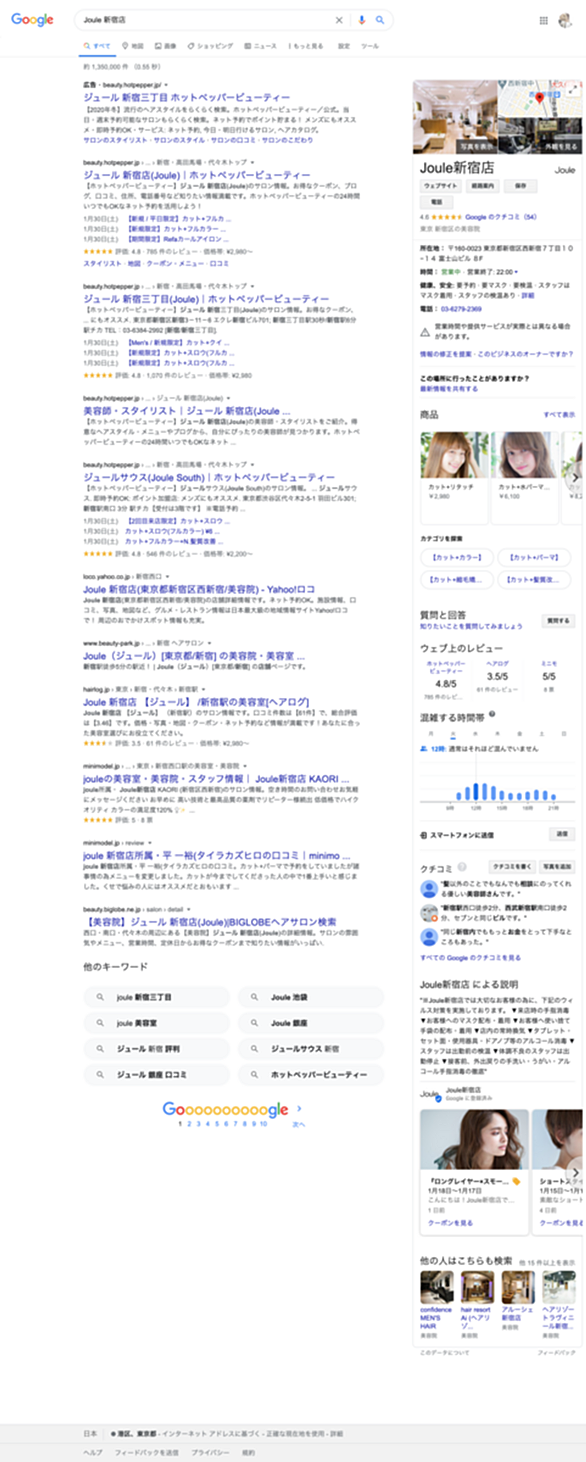
Task: Click the Google logo to go home
Action: coord(32,20)
